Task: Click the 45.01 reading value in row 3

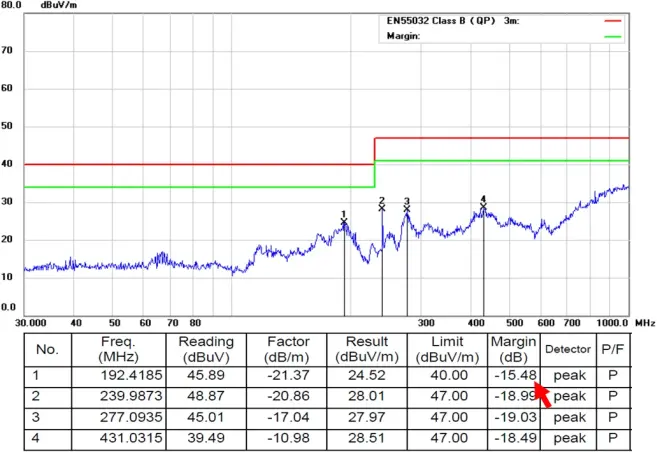Action: click(205, 417)
